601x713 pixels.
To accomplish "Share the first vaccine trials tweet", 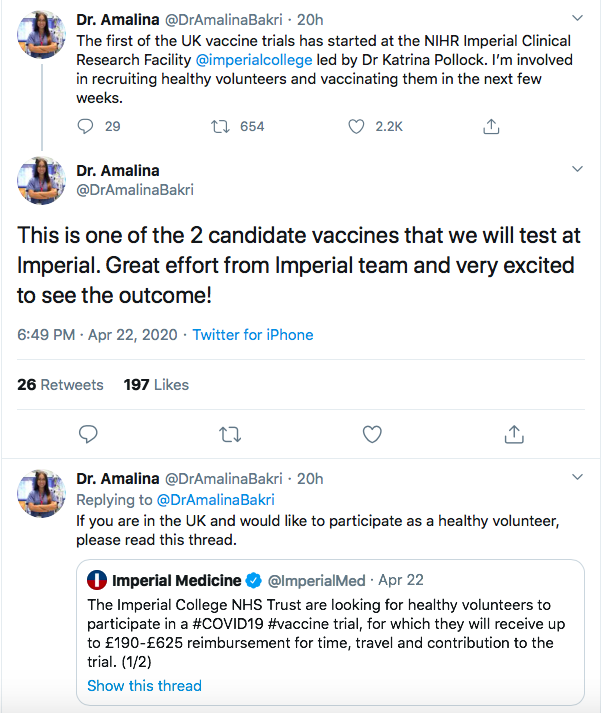I will tap(491, 126).
